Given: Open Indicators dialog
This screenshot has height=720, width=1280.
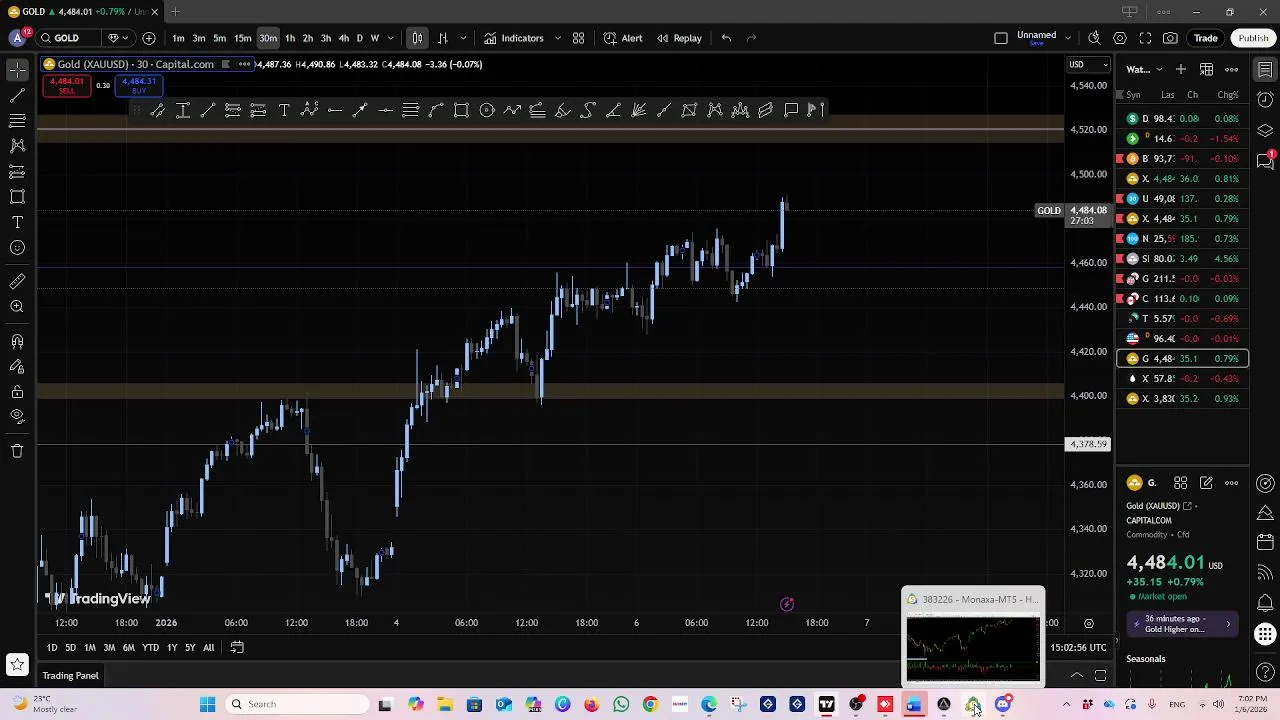Looking at the screenshot, I should tap(514, 38).
